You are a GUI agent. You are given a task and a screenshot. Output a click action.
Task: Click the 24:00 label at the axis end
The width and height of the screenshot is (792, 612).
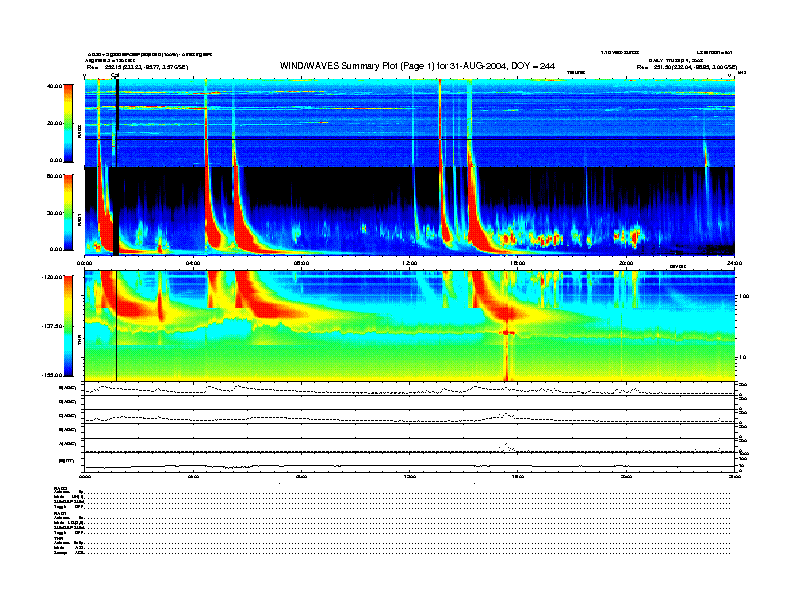point(733,262)
